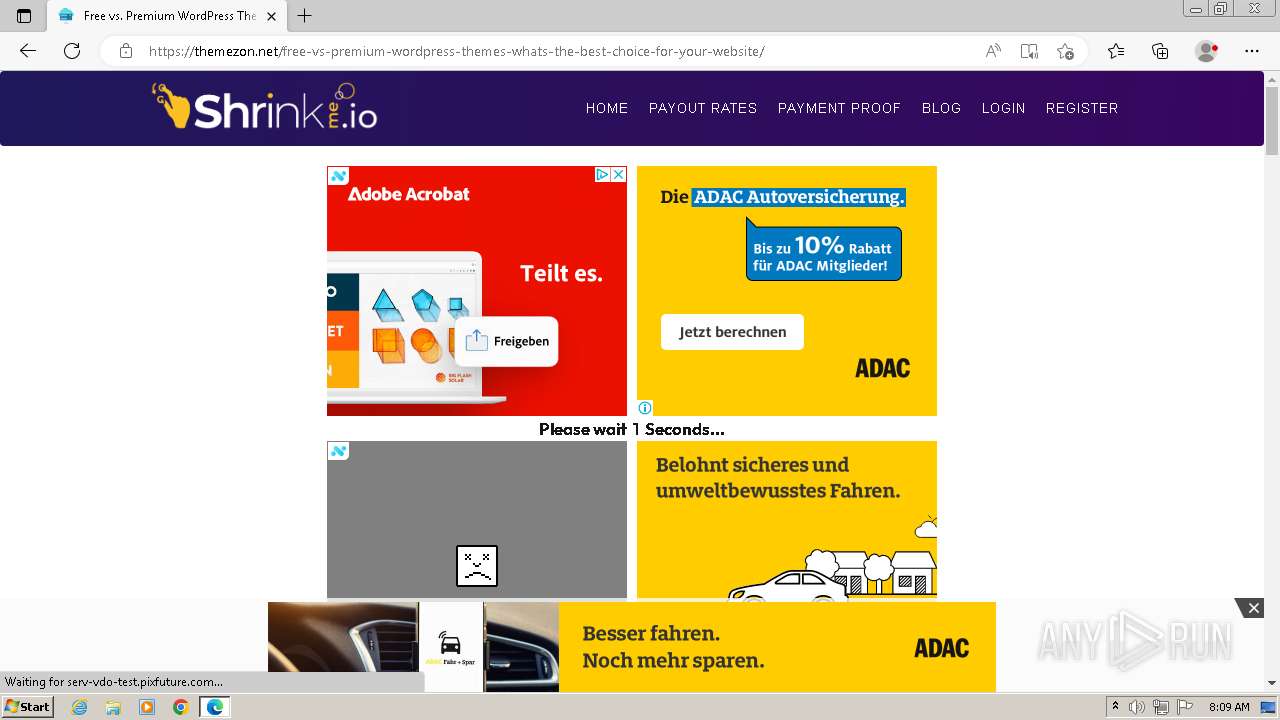Open the Windows Start menu
Viewport: 1280px width, 720px height.
tap(27, 707)
